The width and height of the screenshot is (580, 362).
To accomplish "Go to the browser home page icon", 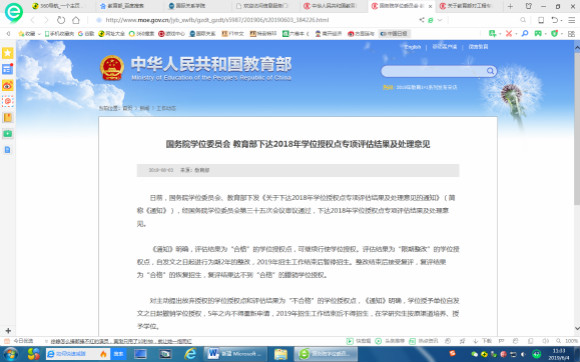I will point(76,20).
